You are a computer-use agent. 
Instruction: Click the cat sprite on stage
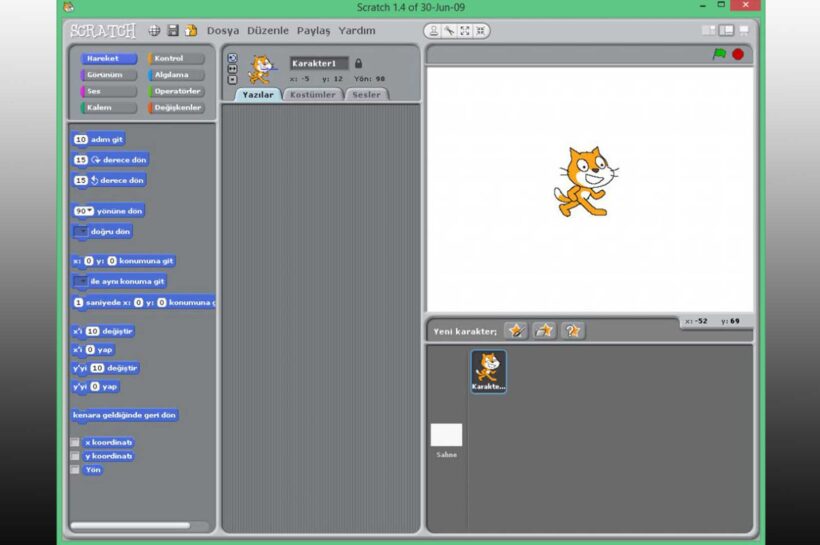click(x=586, y=181)
